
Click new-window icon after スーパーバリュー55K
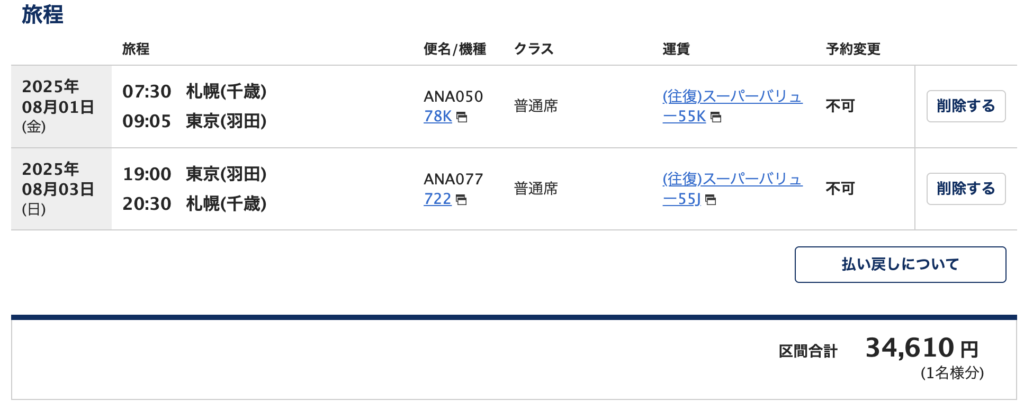716,118
